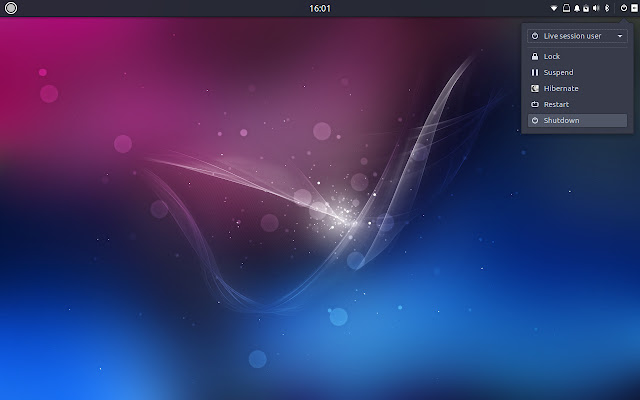The height and width of the screenshot is (400, 640).
Task: Select Hibernate from the power menu
Action: (577, 88)
